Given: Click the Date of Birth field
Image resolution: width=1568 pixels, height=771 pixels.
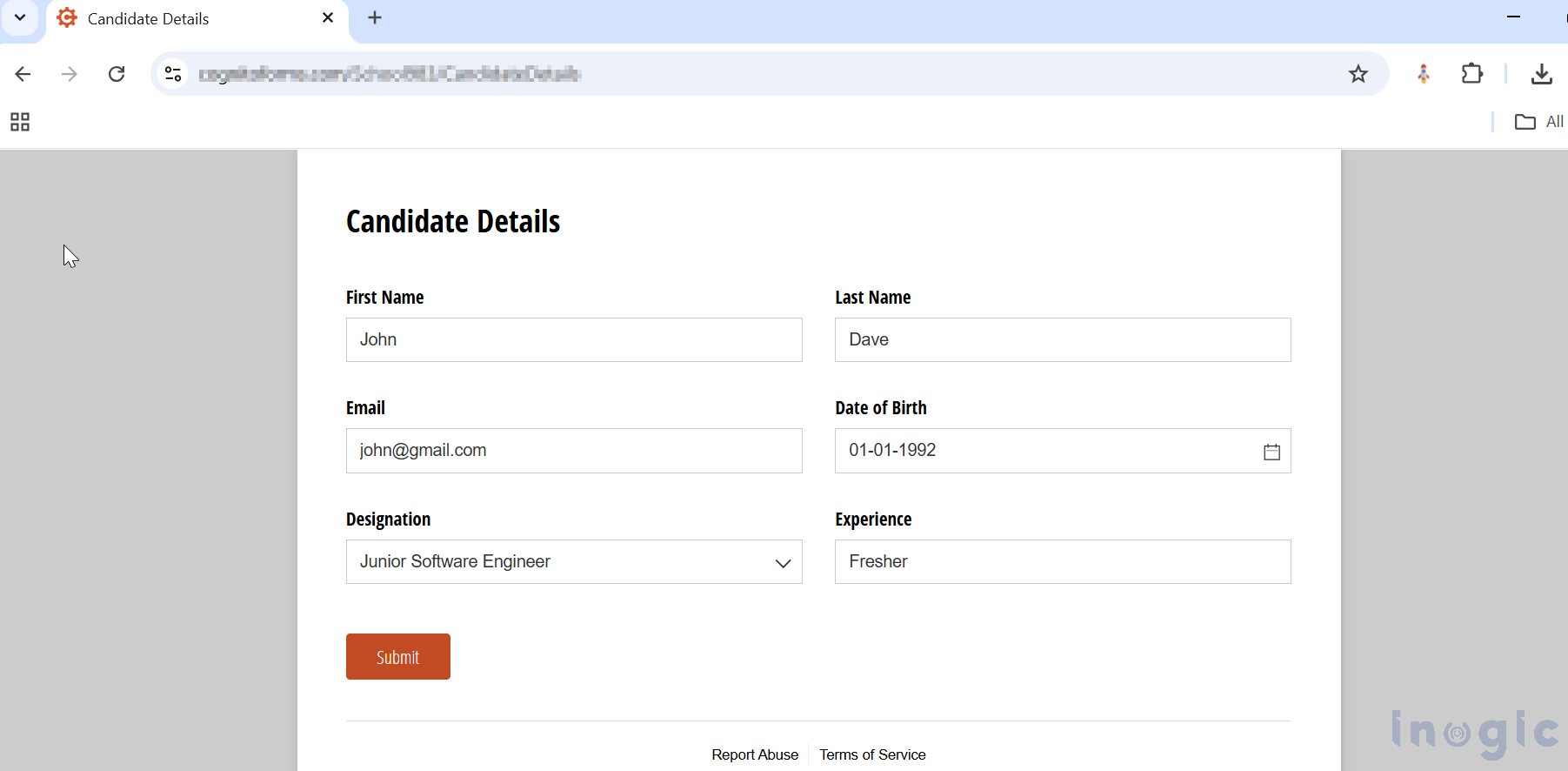Looking at the screenshot, I should pyautogui.click(x=1063, y=451).
